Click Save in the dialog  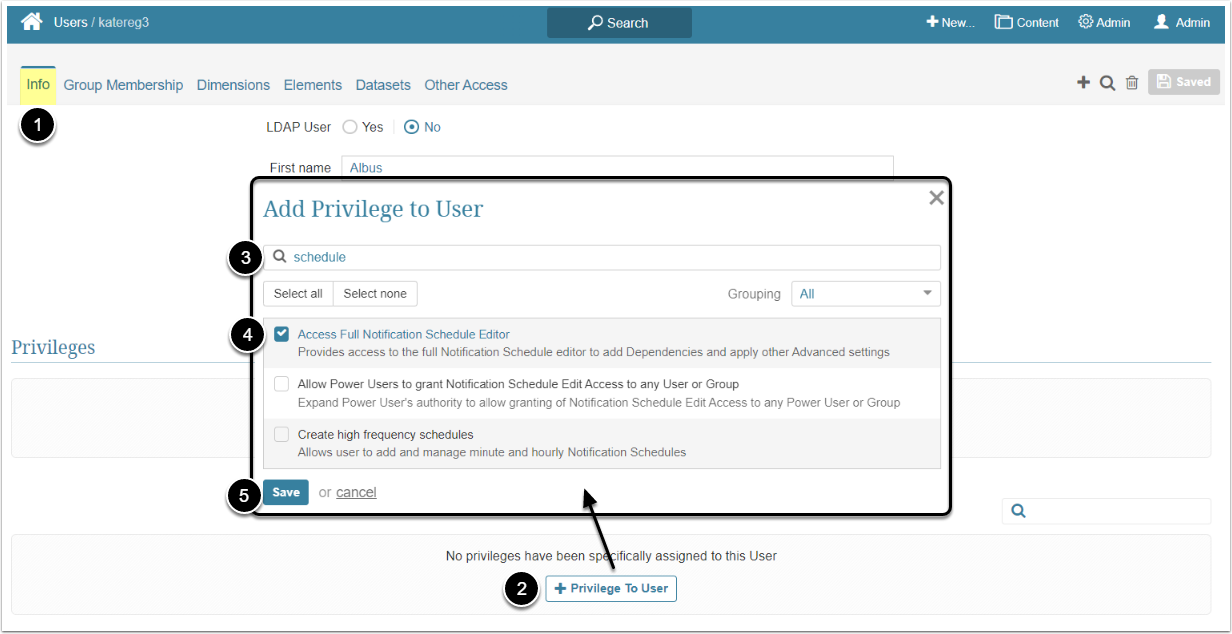click(286, 492)
